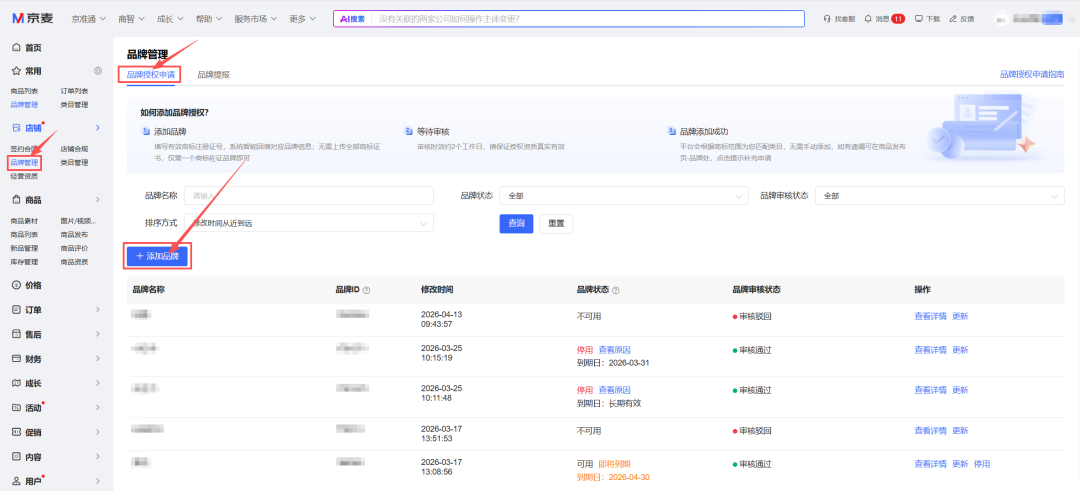Open 签约合同 under 店铺
Screen dimensions: 1080x491
[x=23, y=149]
